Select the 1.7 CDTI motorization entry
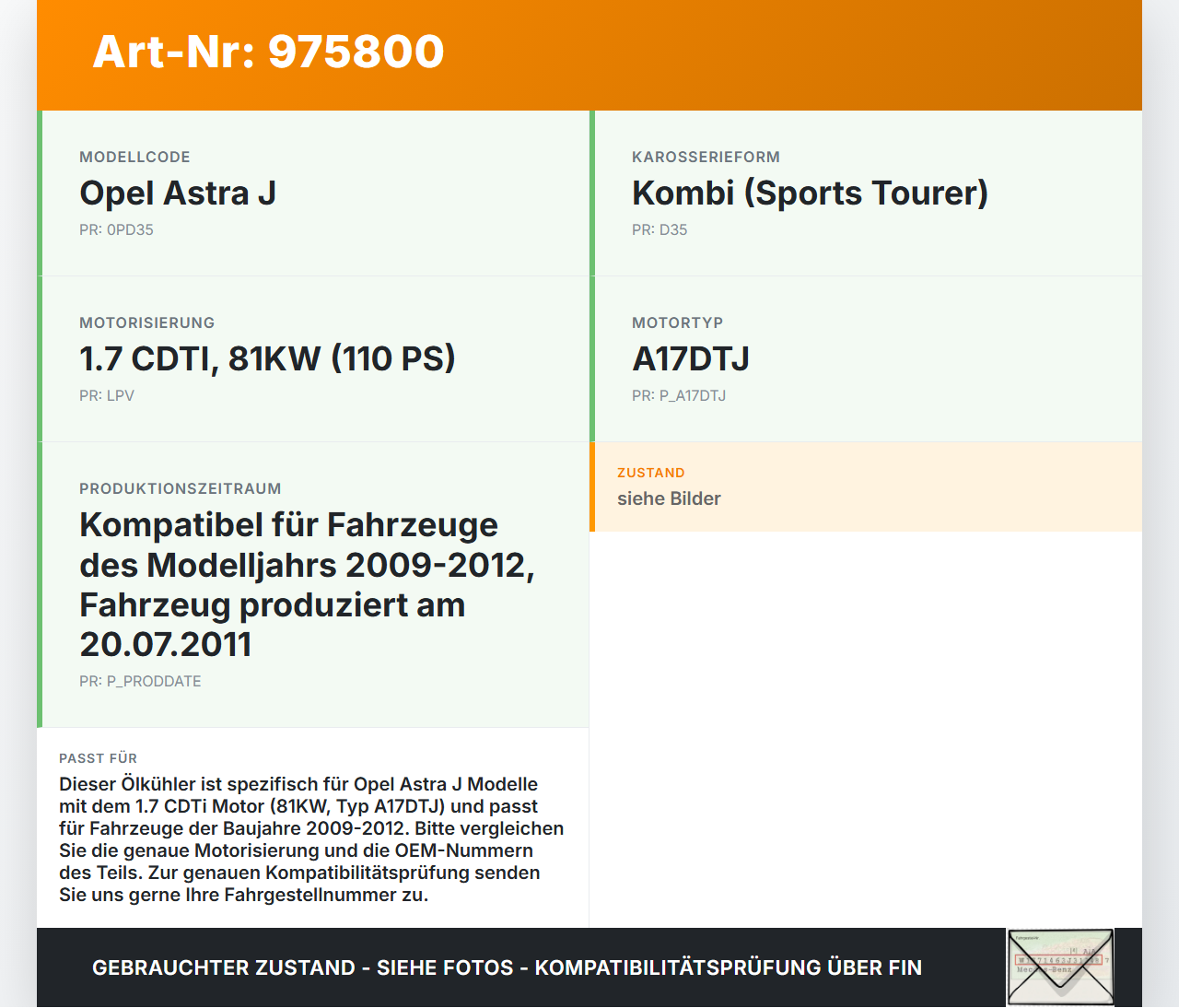This screenshot has height=1008, width=1179. pyautogui.click(x=268, y=357)
